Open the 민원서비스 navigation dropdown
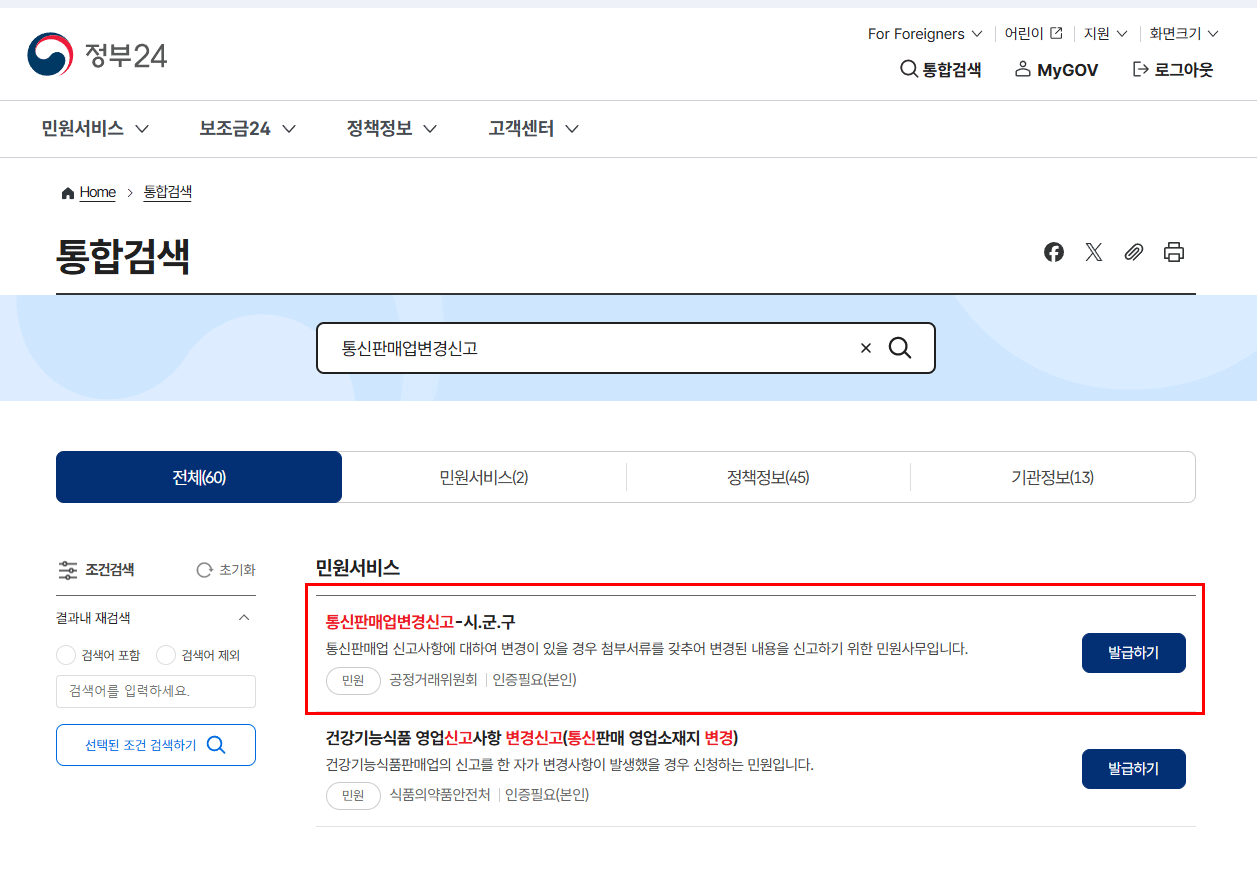1257x883 pixels. [94, 128]
